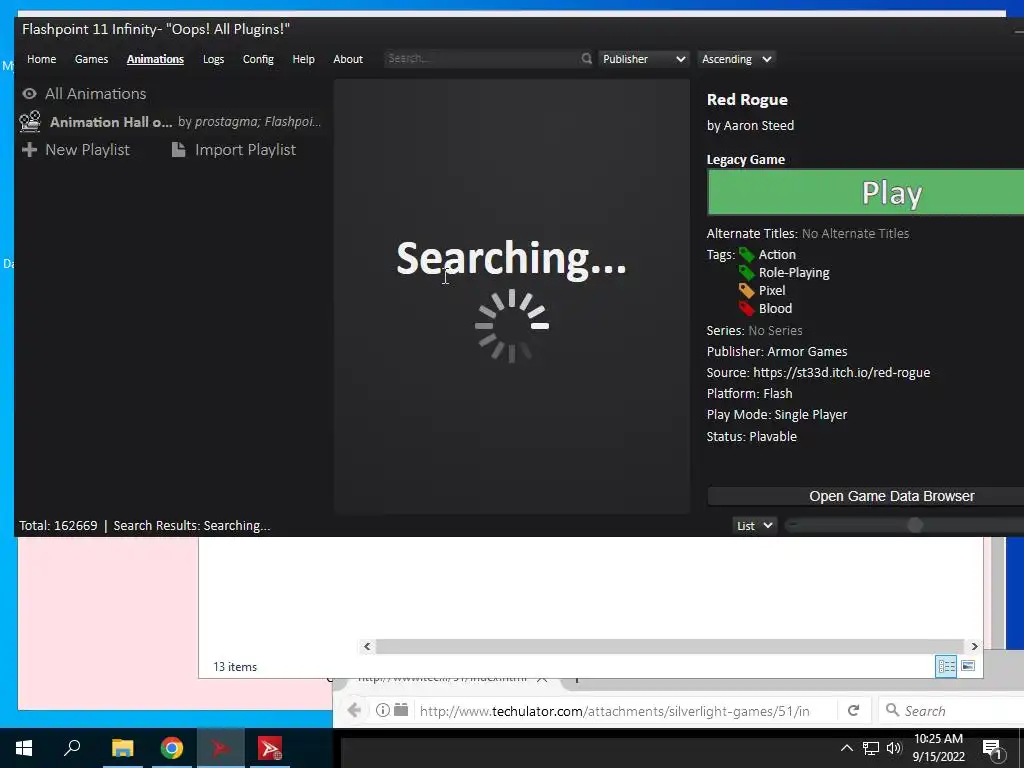Click the plus icon for New Playlist
Viewport: 1024px width, 768px height.
29,150
